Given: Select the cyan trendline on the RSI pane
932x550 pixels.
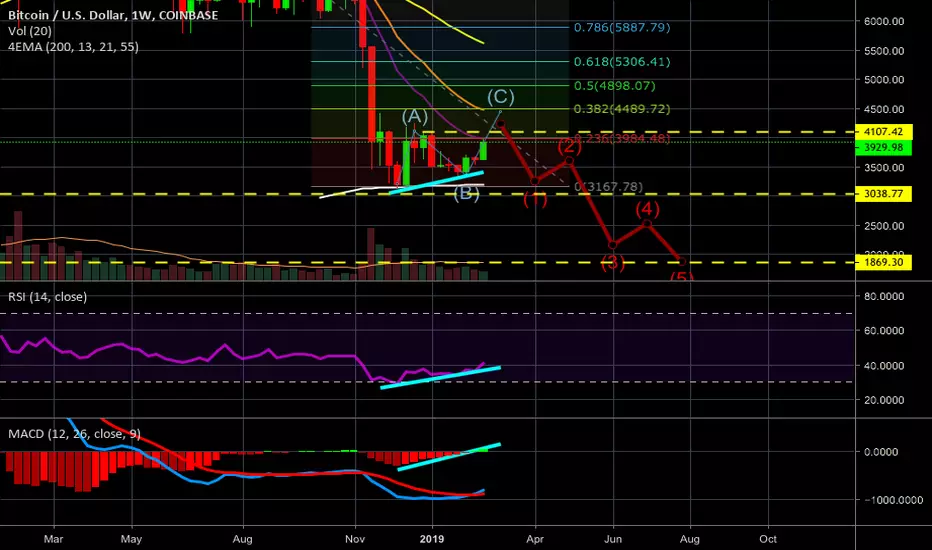Looking at the screenshot, I should tap(440, 378).
